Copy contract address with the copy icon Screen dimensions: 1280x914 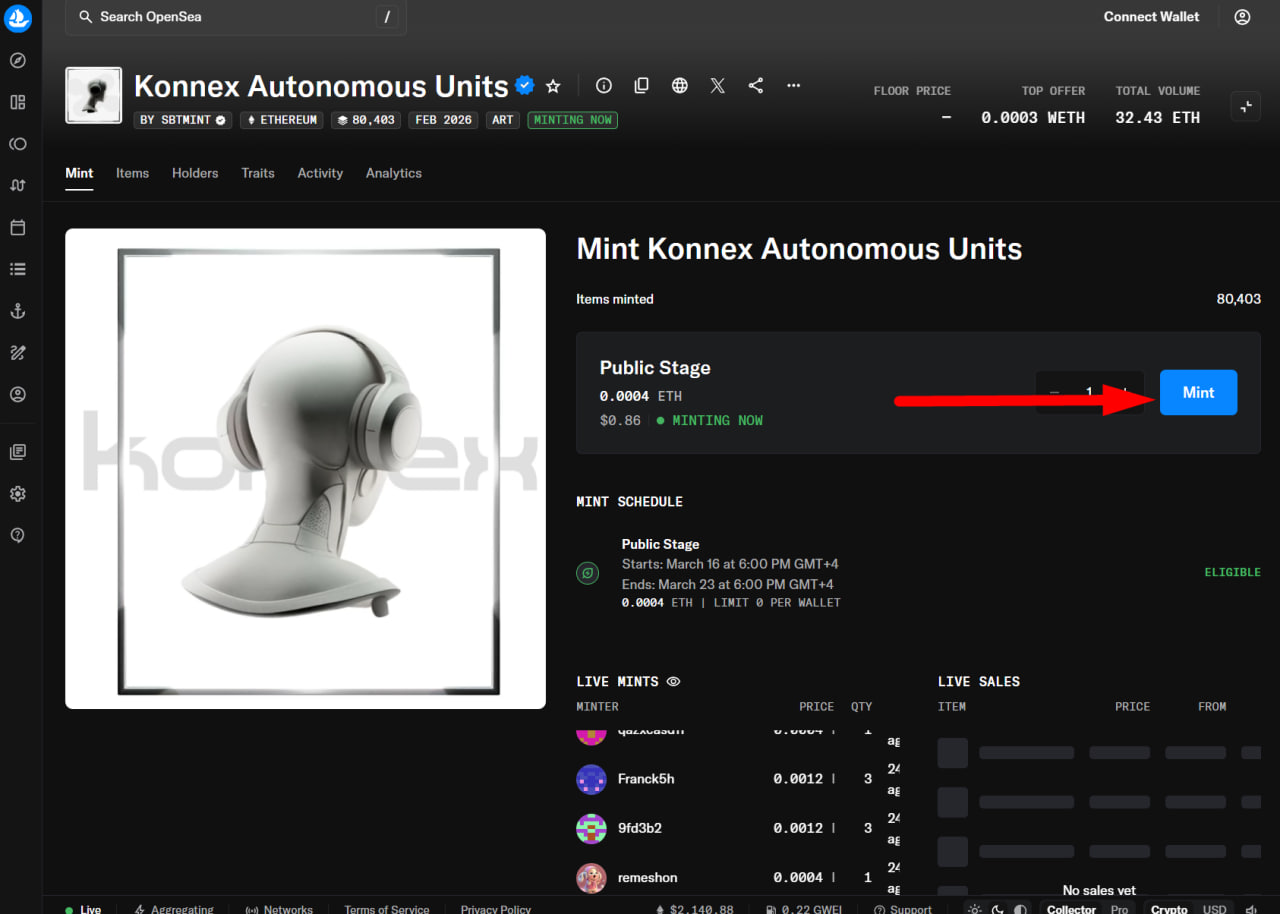click(x=642, y=86)
